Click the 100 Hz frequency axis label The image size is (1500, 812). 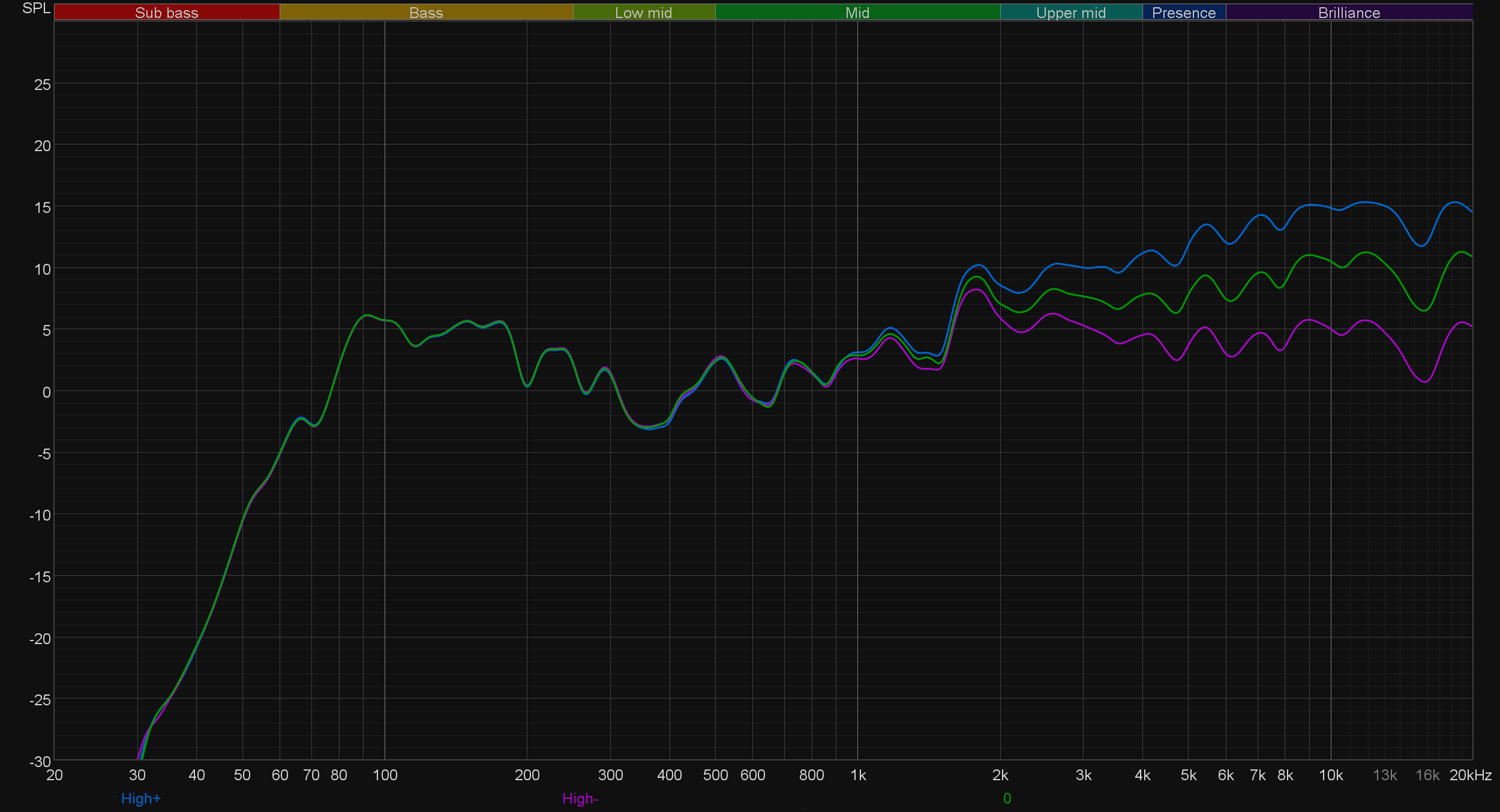385,775
